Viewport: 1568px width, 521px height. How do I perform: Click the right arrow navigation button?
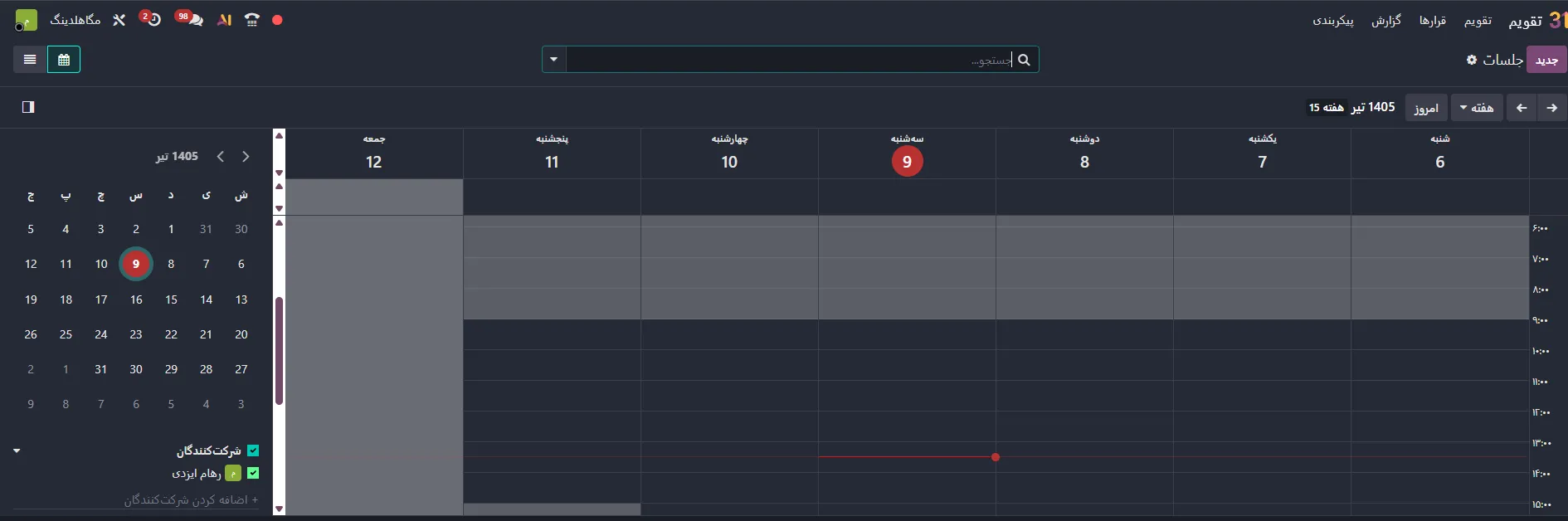[x=1551, y=108]
